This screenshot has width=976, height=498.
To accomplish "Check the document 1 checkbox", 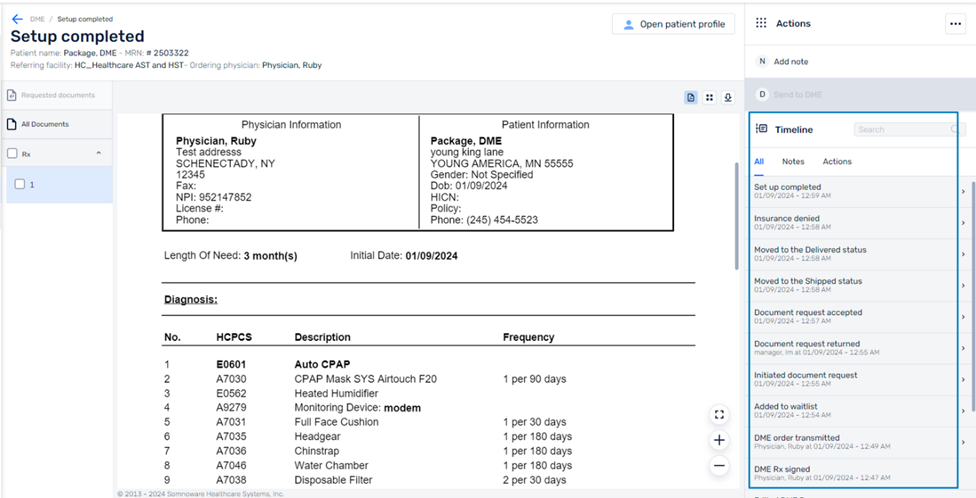I will point(20,184).
